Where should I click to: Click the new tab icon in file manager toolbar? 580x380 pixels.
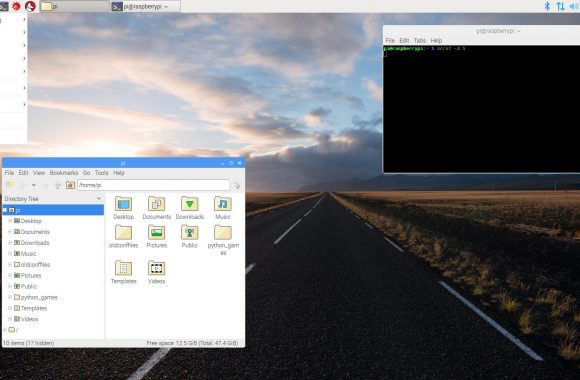(x=10, y=185)
